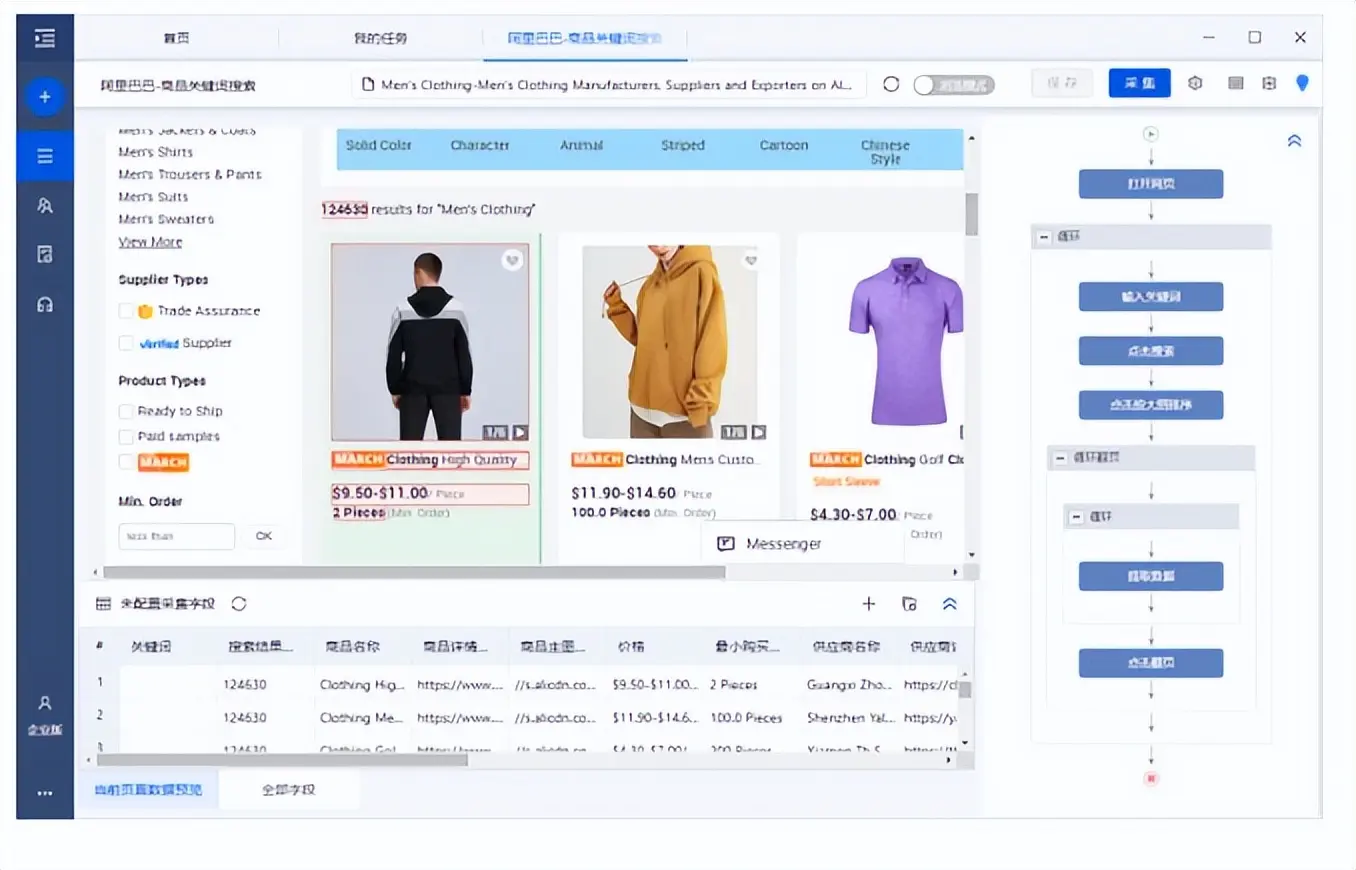Click the Min. Order input field
1356x870 pixels.
(176, 536)
